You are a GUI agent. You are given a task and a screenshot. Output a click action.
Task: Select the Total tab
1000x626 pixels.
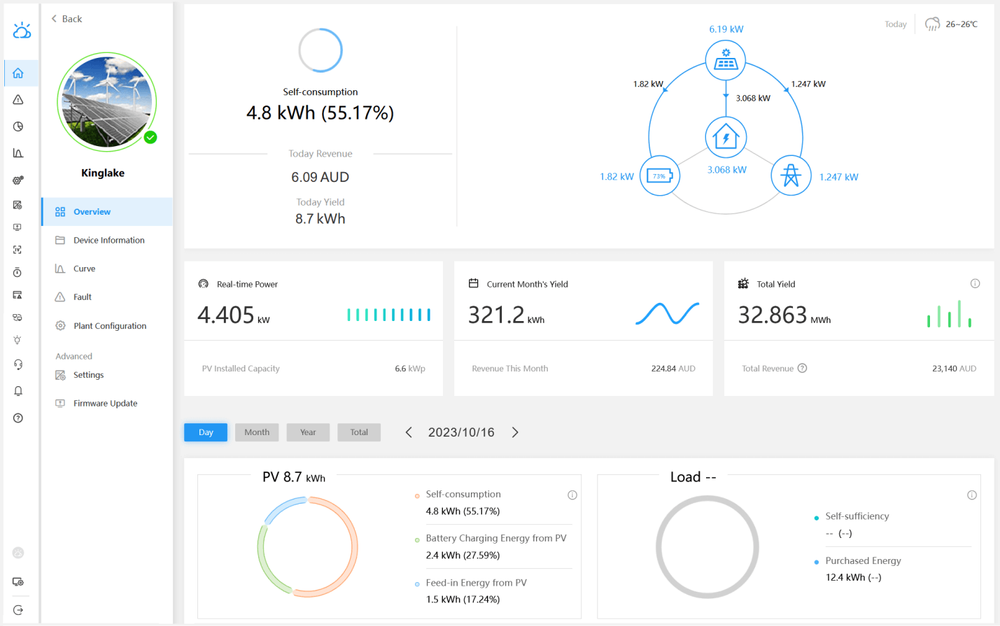point(359,432)
